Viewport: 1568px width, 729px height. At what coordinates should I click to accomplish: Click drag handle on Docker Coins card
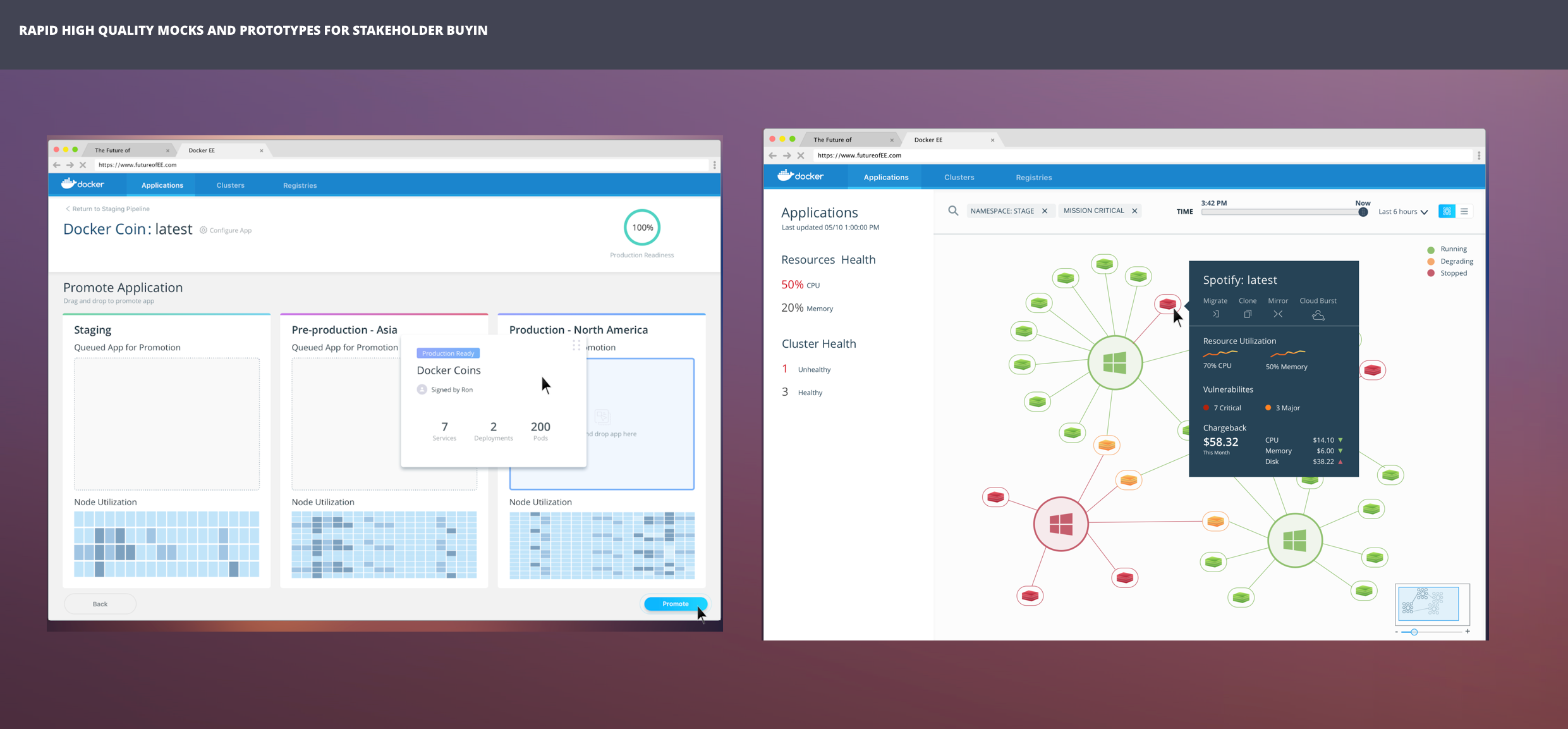tap(576, 345)
